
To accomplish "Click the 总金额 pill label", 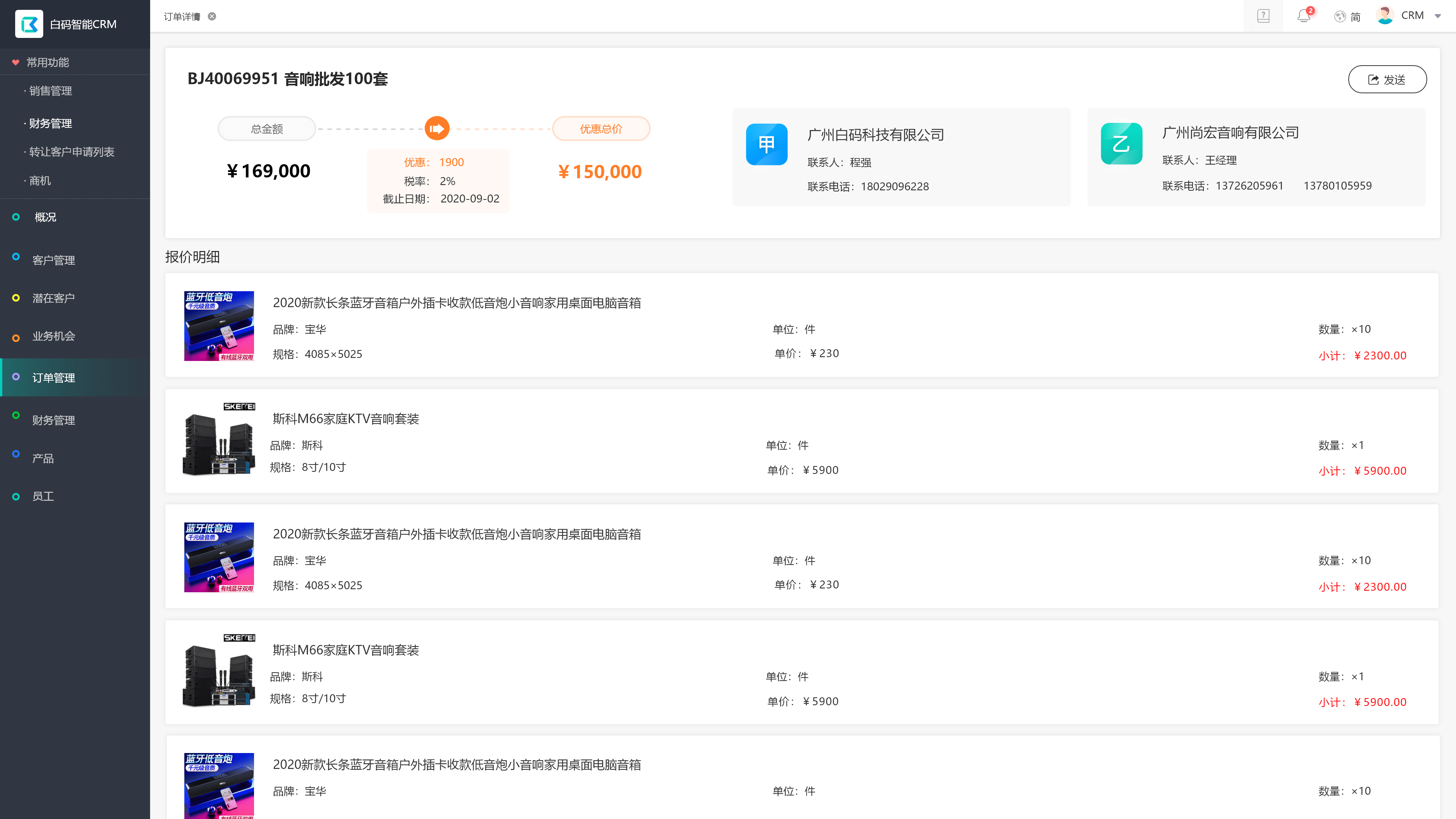I will pos(267,129).
